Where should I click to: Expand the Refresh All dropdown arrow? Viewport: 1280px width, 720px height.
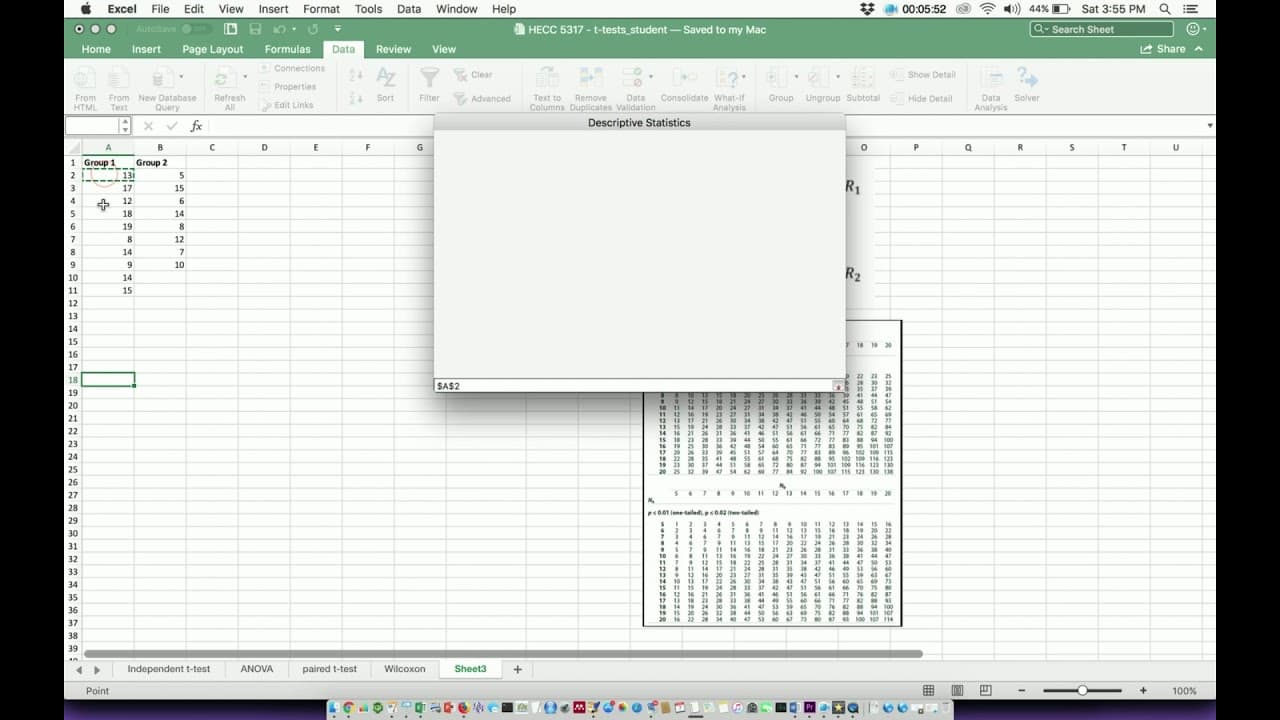point(245,77)
